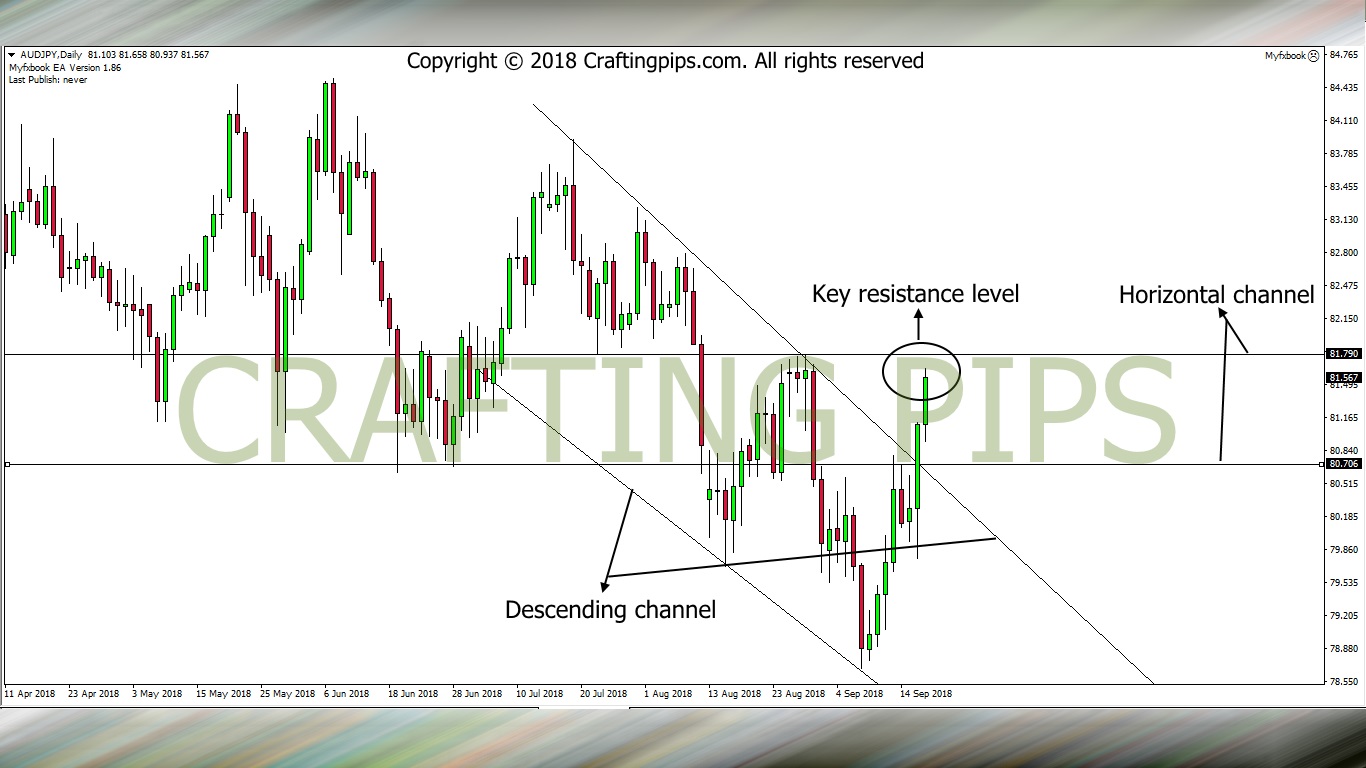The height and width of the screenshot is (768, 1366).
Task: Click the 80.706 line price tag
Action: (x=1343, y=464)
